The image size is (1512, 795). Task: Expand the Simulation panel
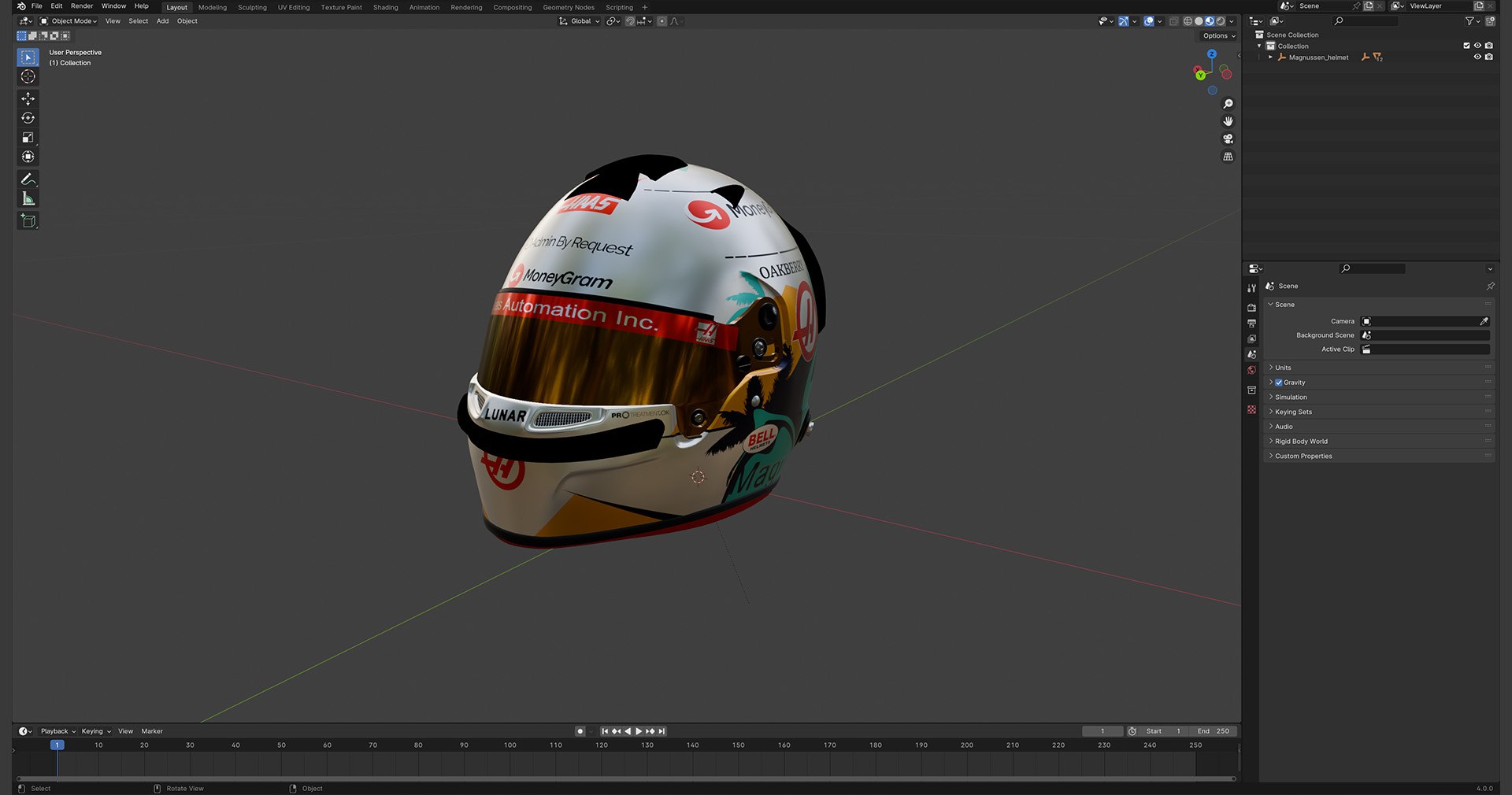[1379, 397]
